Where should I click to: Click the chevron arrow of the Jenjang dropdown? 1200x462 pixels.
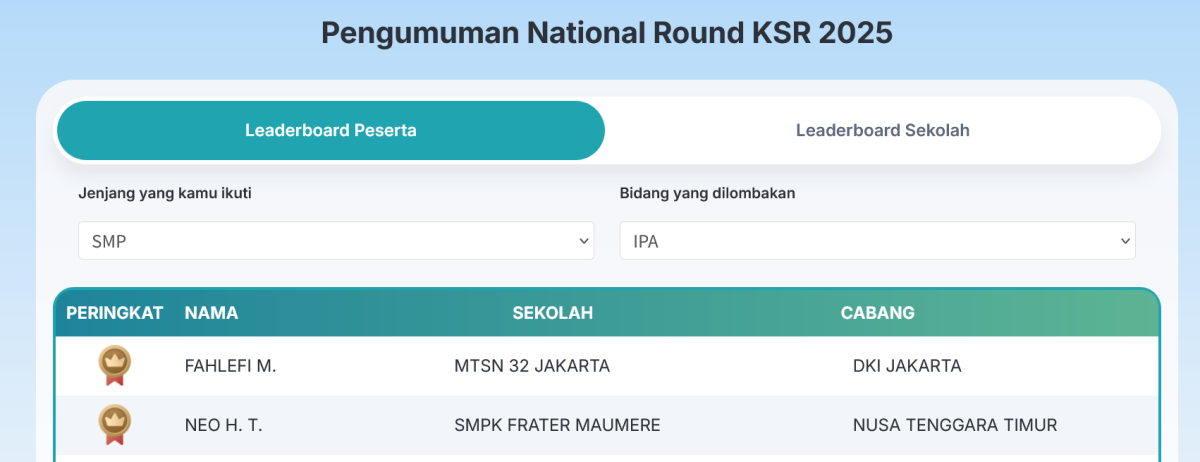click(x=584, y=241)
